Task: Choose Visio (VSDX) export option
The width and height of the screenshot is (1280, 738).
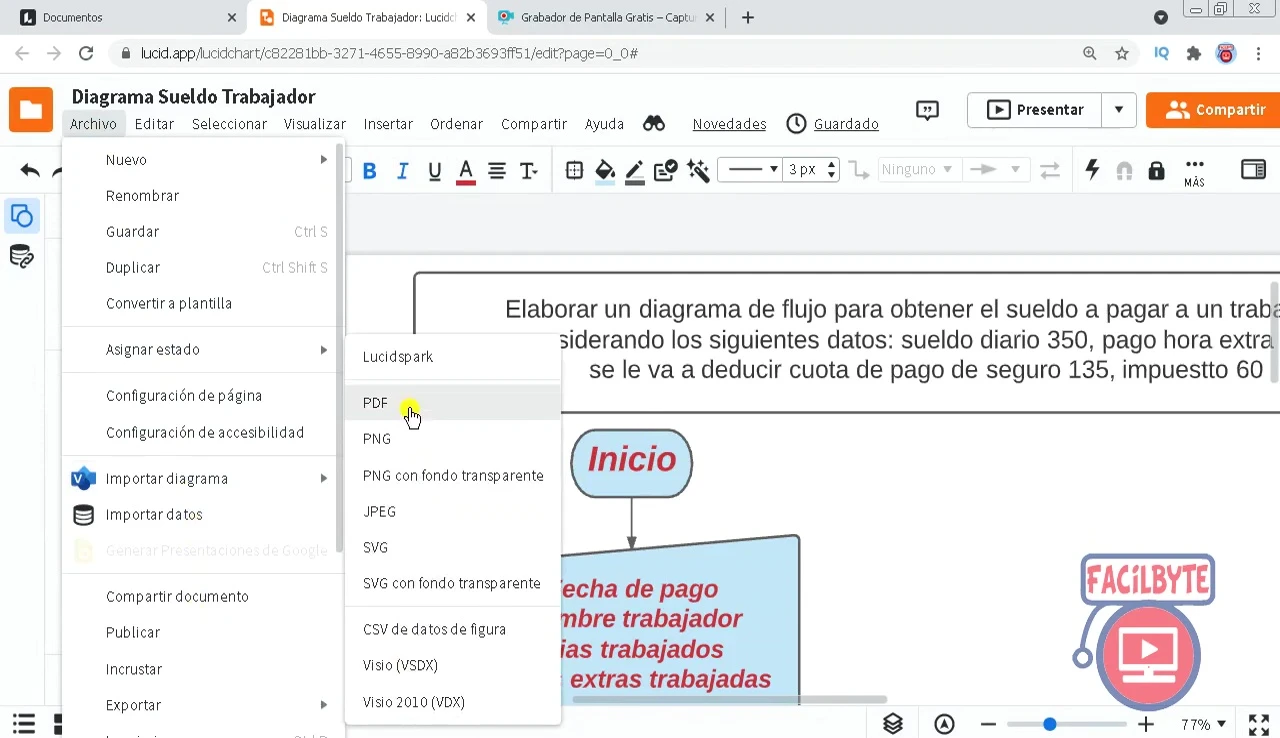Action: (452, 665)
